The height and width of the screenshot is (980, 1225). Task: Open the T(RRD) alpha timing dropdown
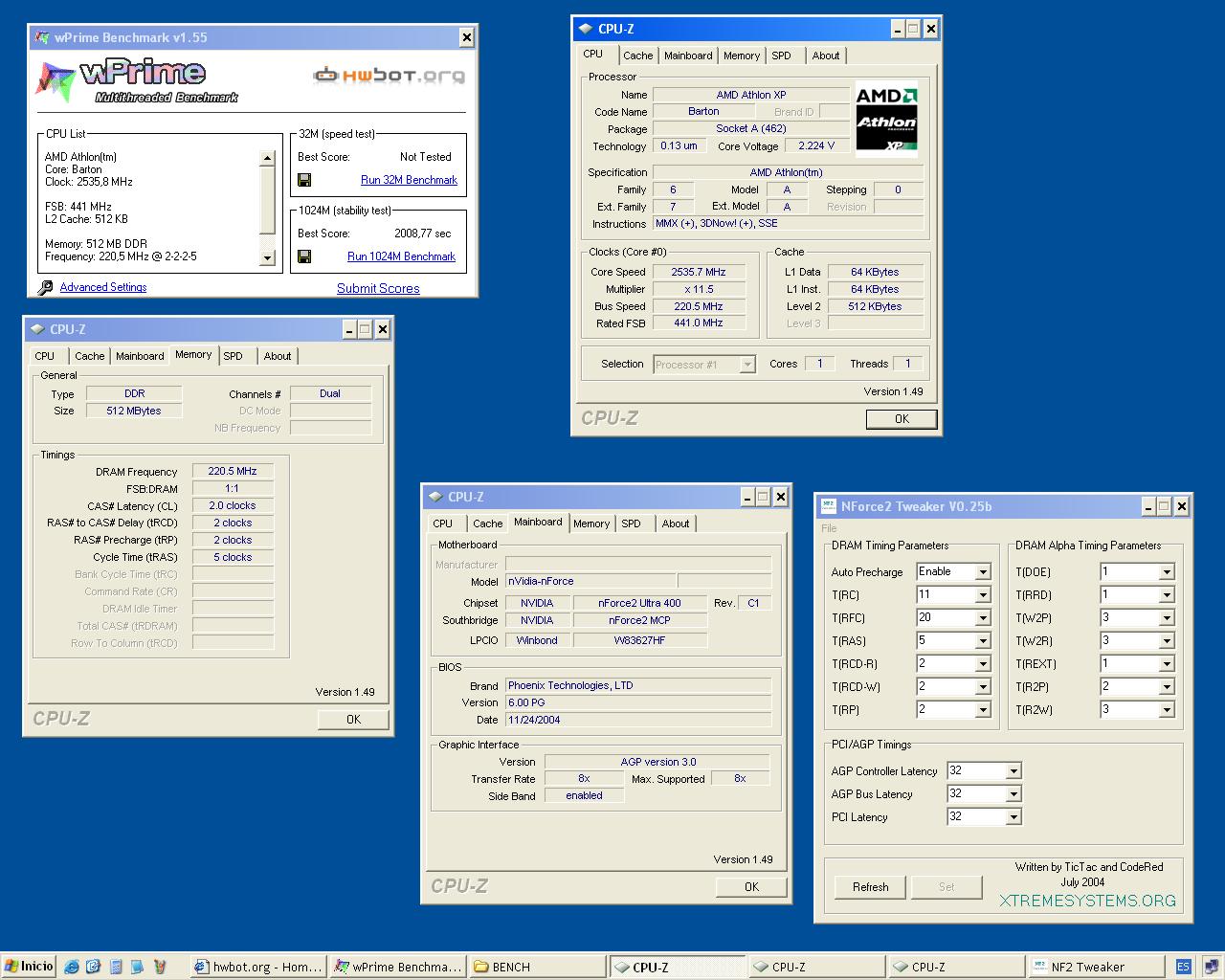click(x=1166, y=595)
